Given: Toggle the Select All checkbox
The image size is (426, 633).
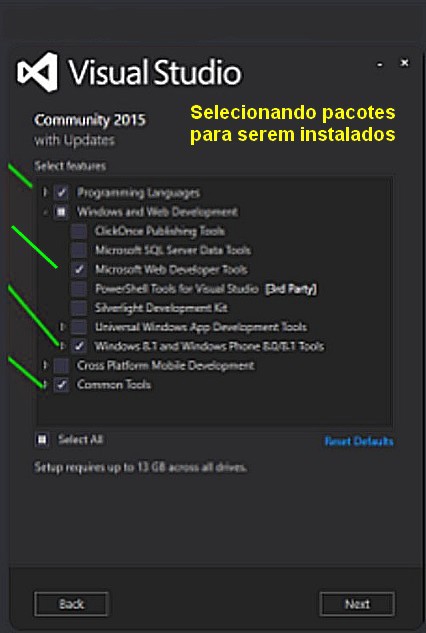Looking at the screenshot, I should (42, 439).
